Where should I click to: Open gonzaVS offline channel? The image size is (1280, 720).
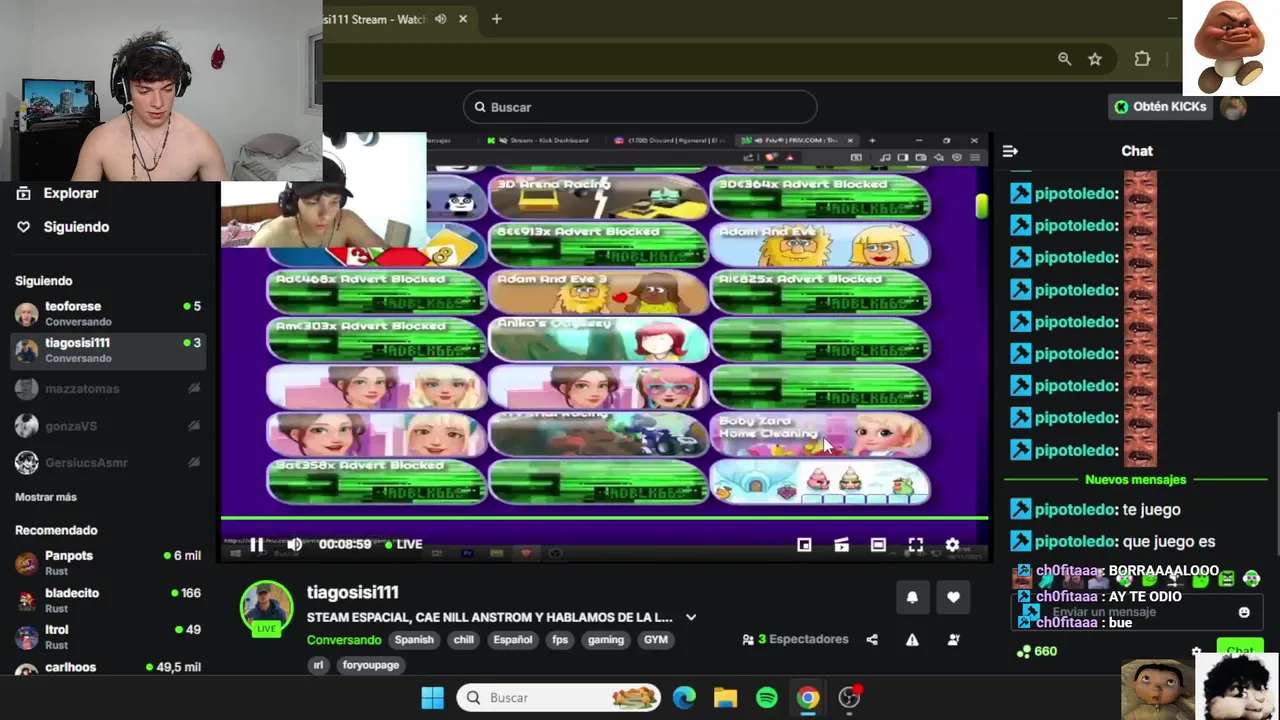tap(108, 426)
